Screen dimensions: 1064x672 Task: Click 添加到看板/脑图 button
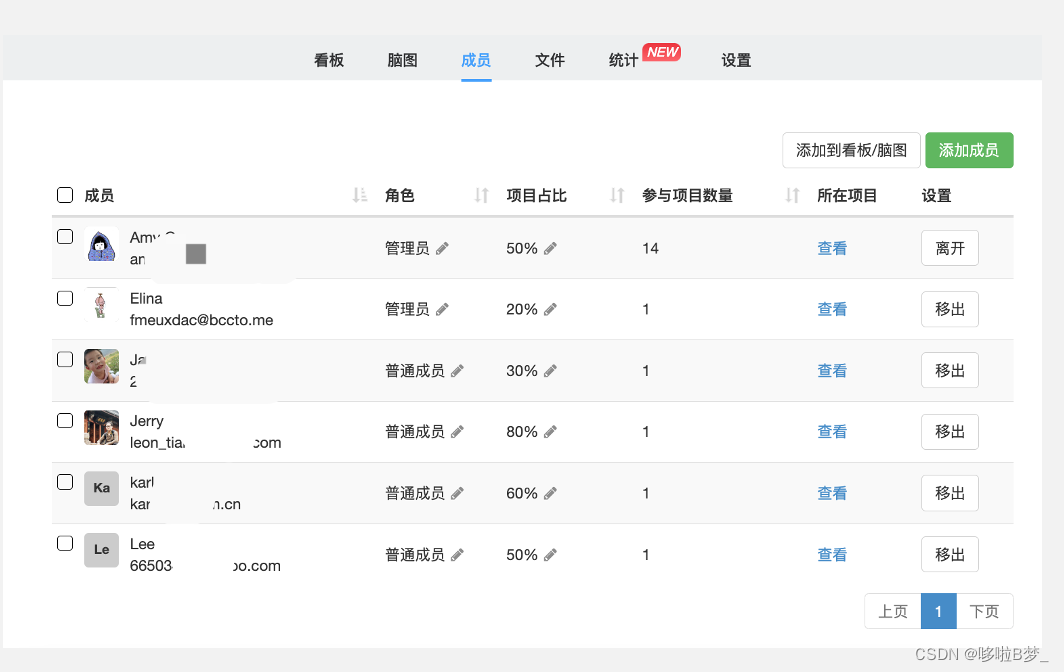pos(851,150)
